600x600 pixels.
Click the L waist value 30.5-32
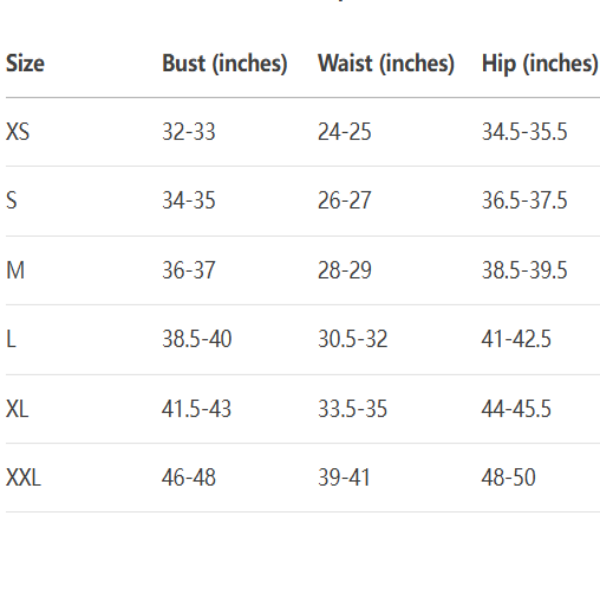pyautogui.click(x=352, y=340)
